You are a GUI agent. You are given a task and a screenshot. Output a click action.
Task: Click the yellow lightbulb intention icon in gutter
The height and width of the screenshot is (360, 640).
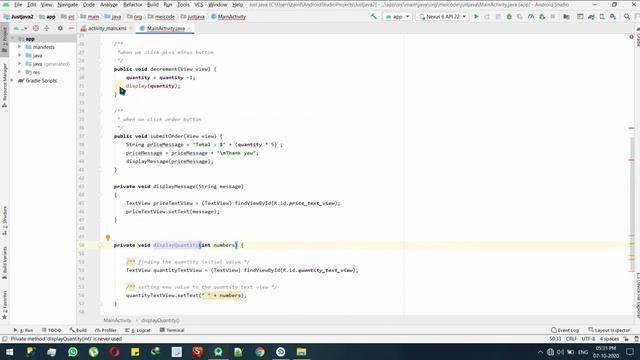click(x=108, y=237)
